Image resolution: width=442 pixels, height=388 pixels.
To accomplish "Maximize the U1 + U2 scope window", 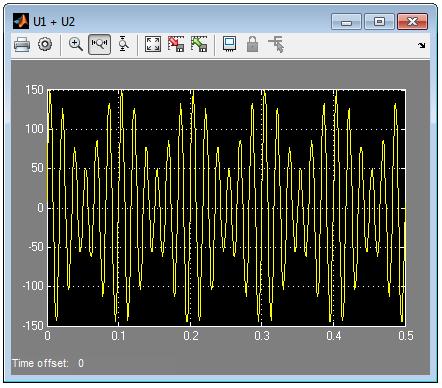I will point(379,22).
